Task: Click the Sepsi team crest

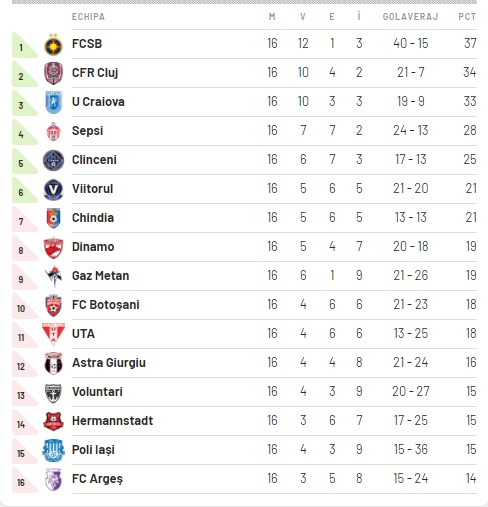Action: 53,131
